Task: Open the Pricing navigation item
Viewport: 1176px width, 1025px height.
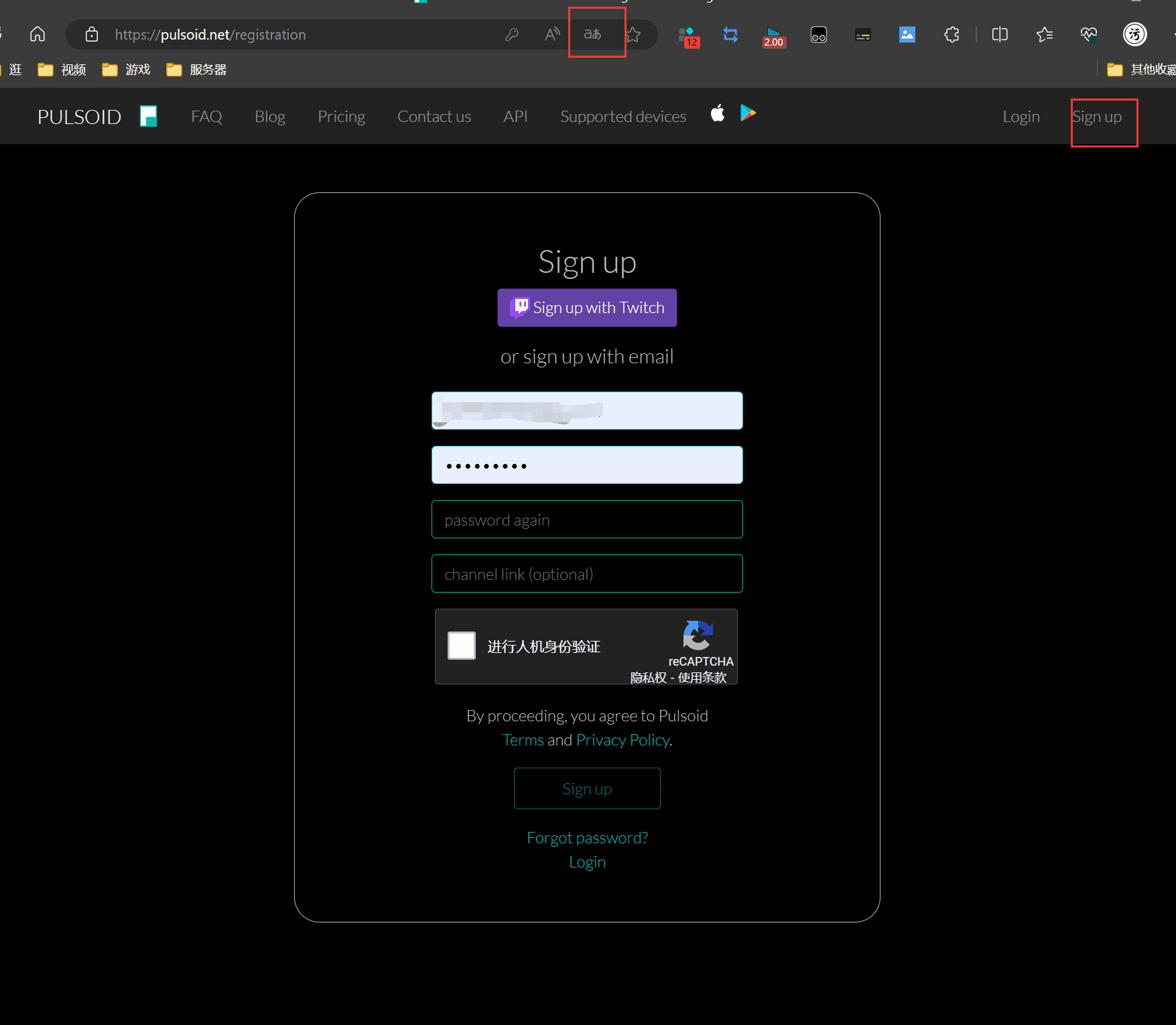Action: [341, 117]
